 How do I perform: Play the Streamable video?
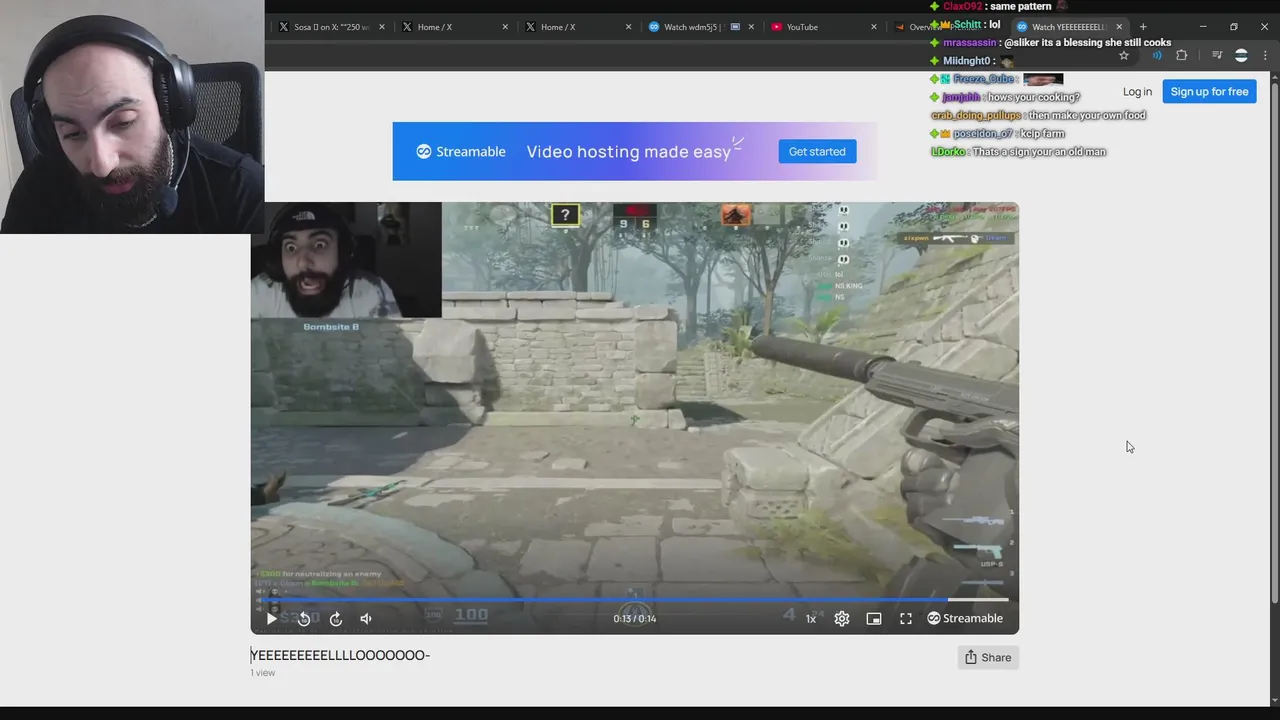coord(271,619)
